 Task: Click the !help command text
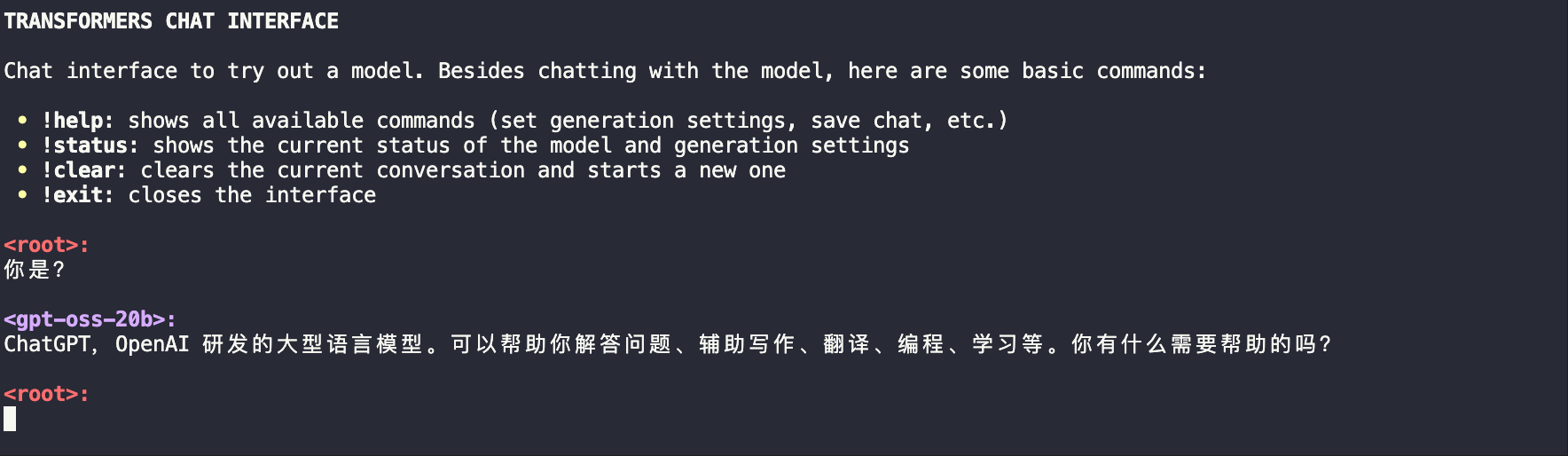pyautogui.click(x=78, y=121)
